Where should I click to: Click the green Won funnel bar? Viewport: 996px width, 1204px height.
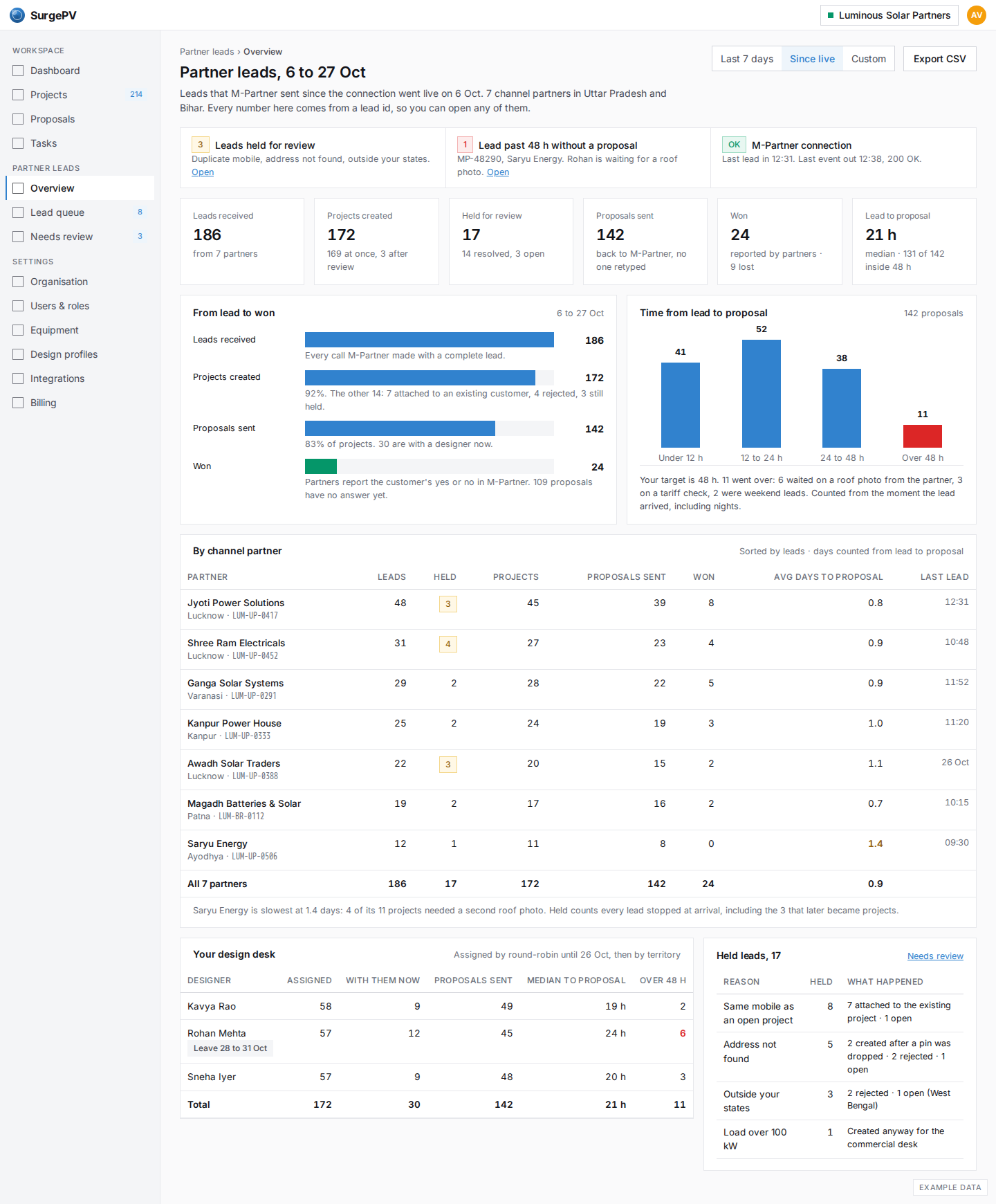(321, 466)
